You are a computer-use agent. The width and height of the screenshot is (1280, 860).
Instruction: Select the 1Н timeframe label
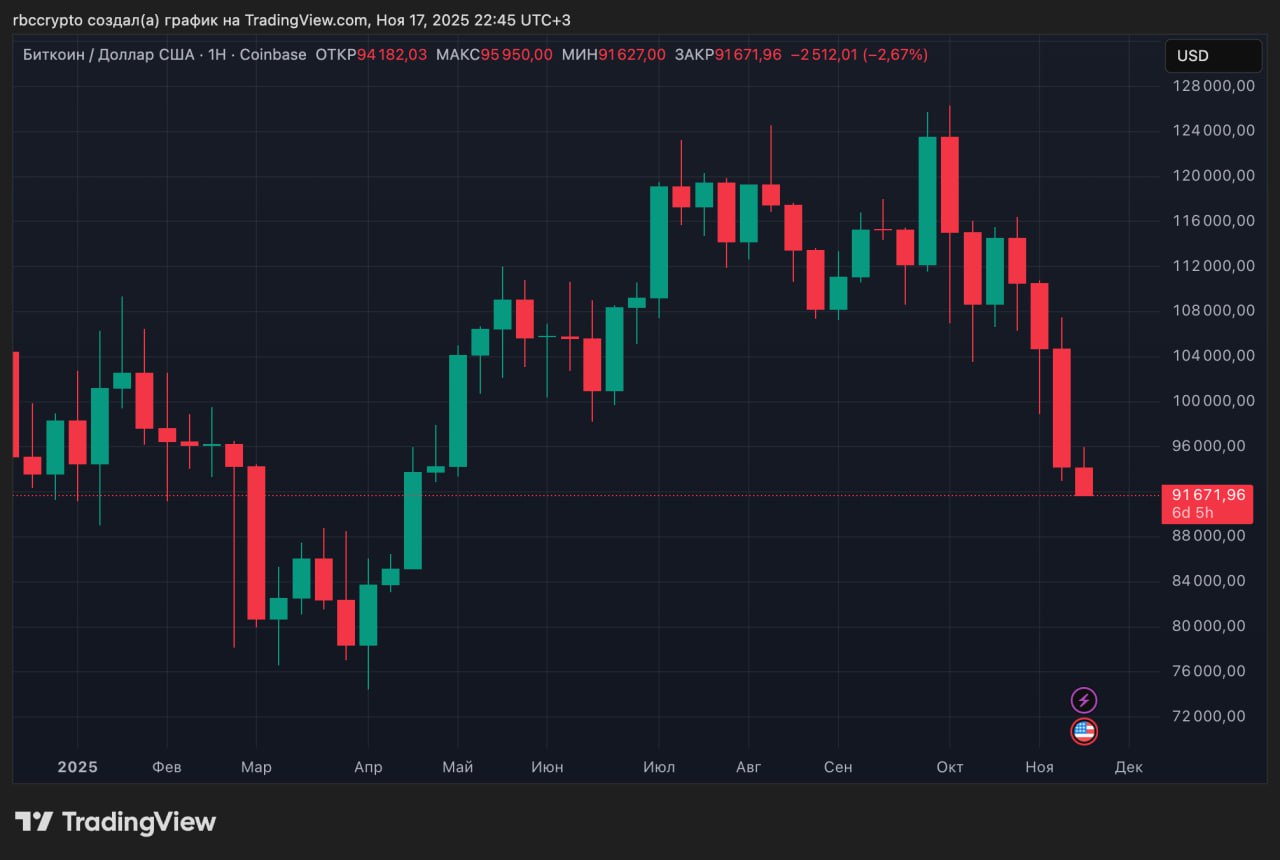click(215, 55)
